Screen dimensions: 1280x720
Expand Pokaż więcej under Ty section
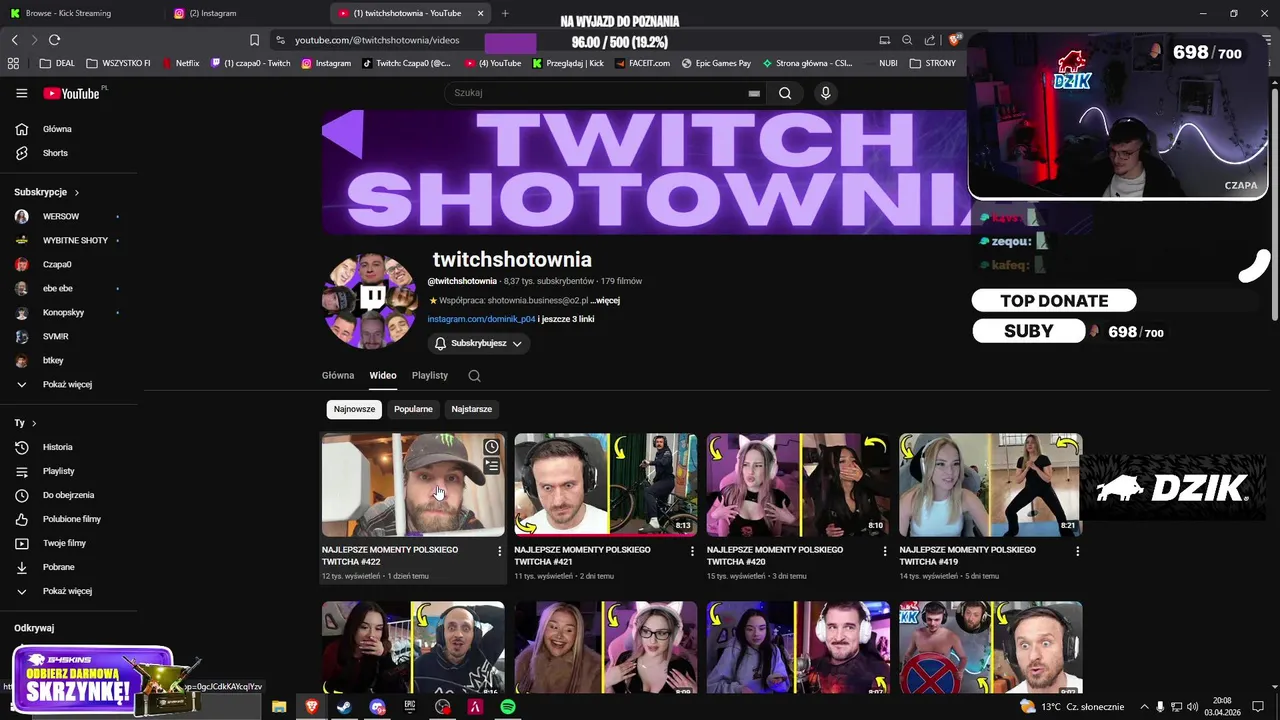pyautogui.click(x=67, y=591)
